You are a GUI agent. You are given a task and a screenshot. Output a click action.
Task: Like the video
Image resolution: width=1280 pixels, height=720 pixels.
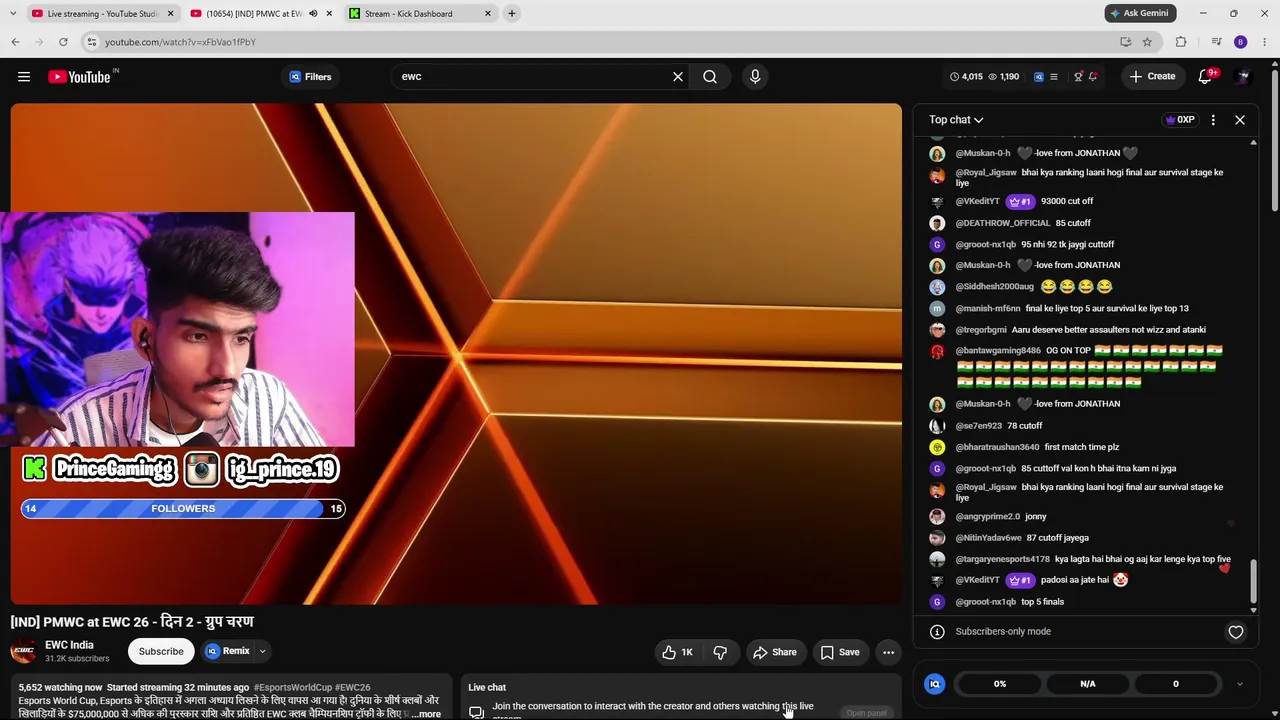[677, 652]
